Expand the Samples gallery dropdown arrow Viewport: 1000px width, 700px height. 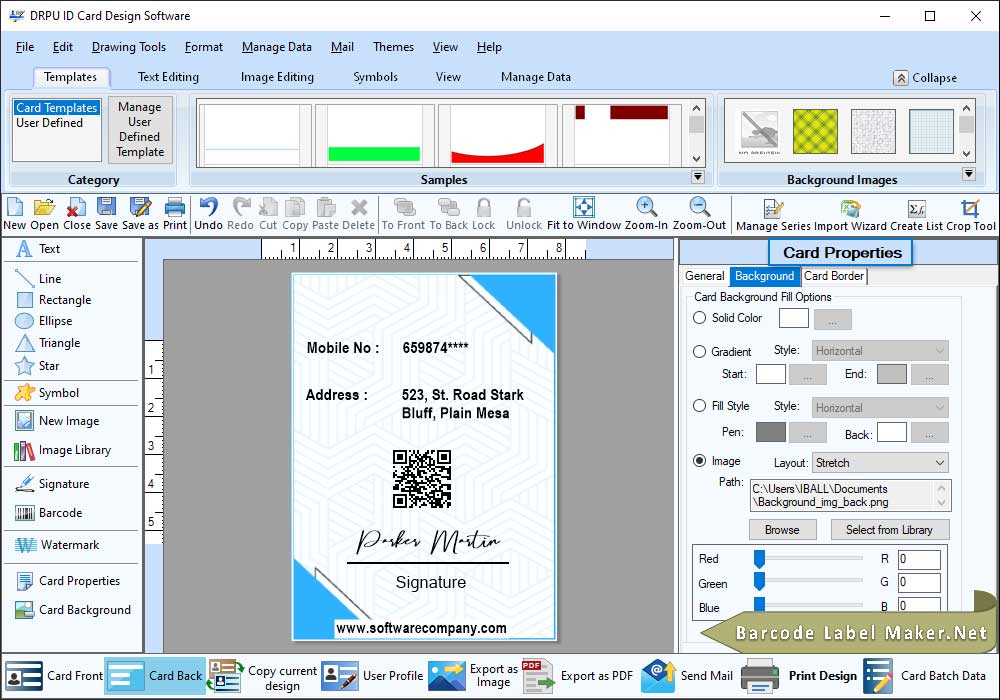tap(698, 177)
